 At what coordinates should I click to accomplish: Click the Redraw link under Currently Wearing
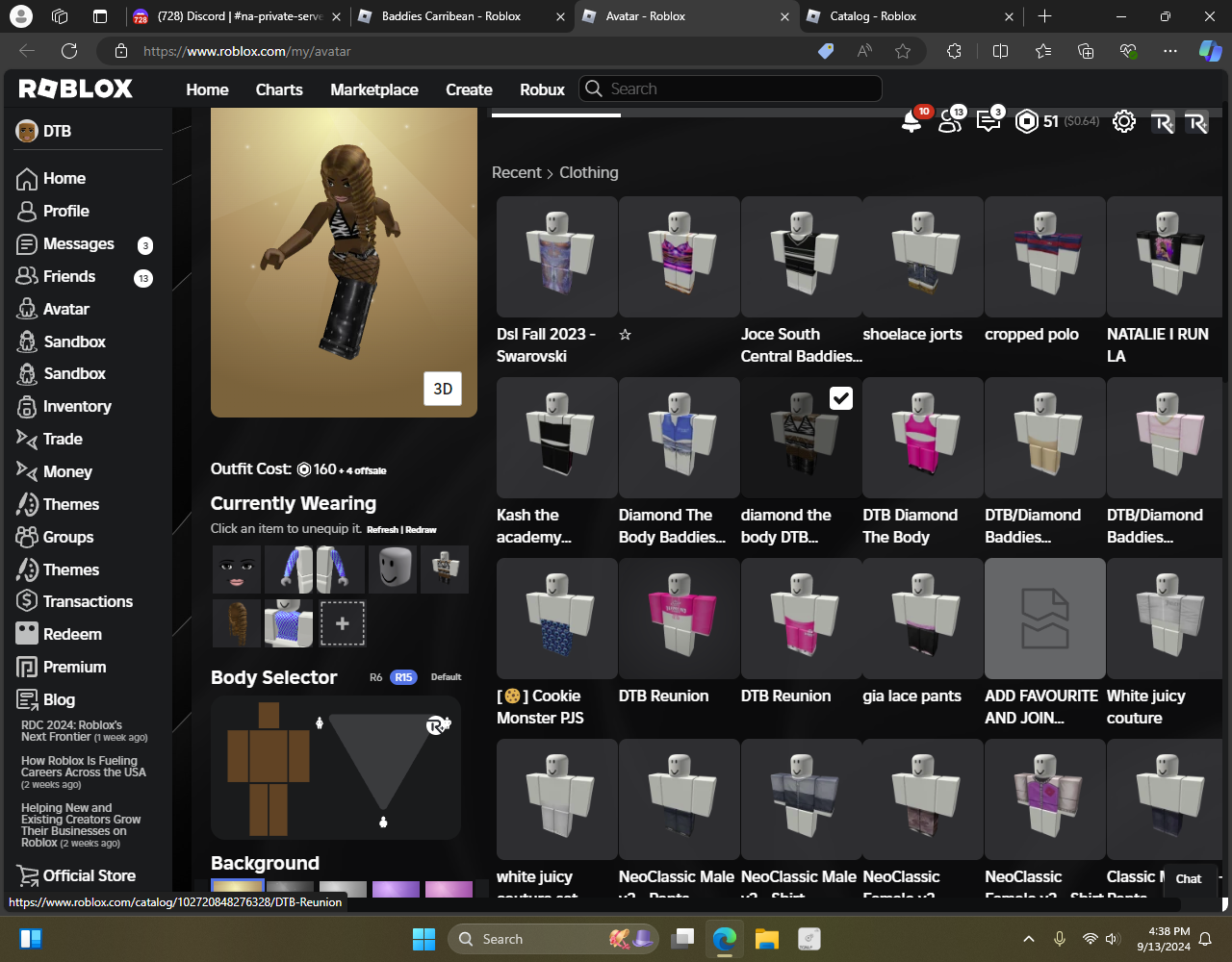click(421, 530)
